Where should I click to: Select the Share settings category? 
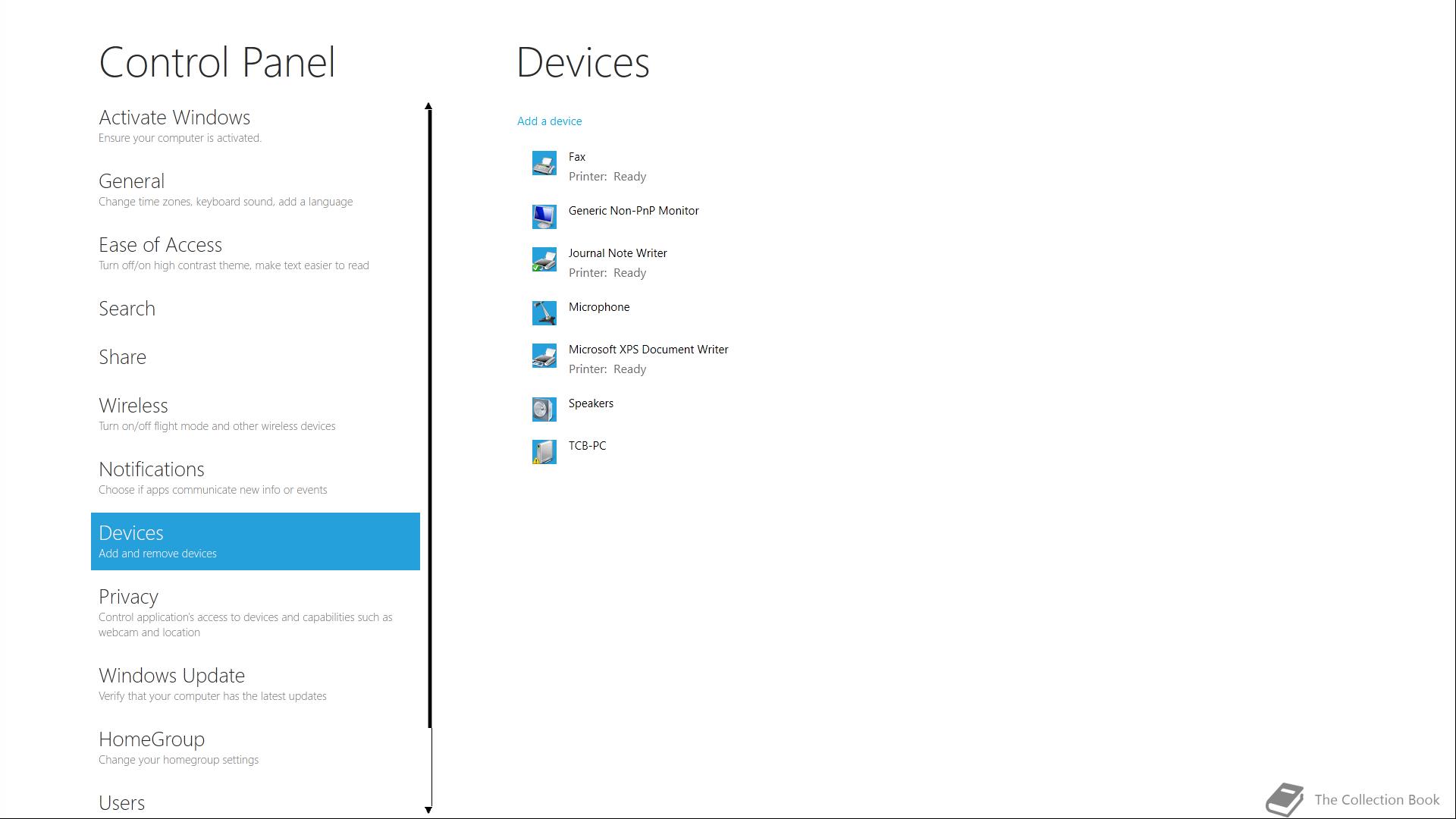256,357
